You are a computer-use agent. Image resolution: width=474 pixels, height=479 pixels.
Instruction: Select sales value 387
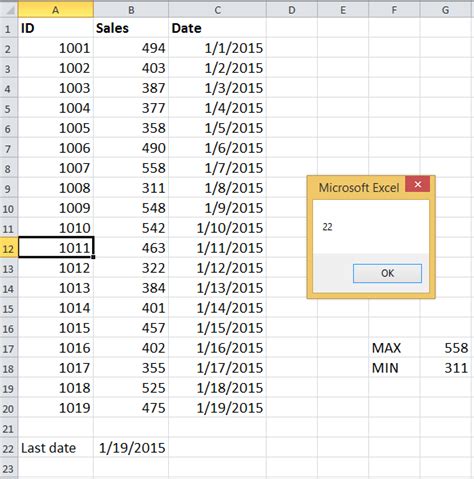[x=131, y=88]
